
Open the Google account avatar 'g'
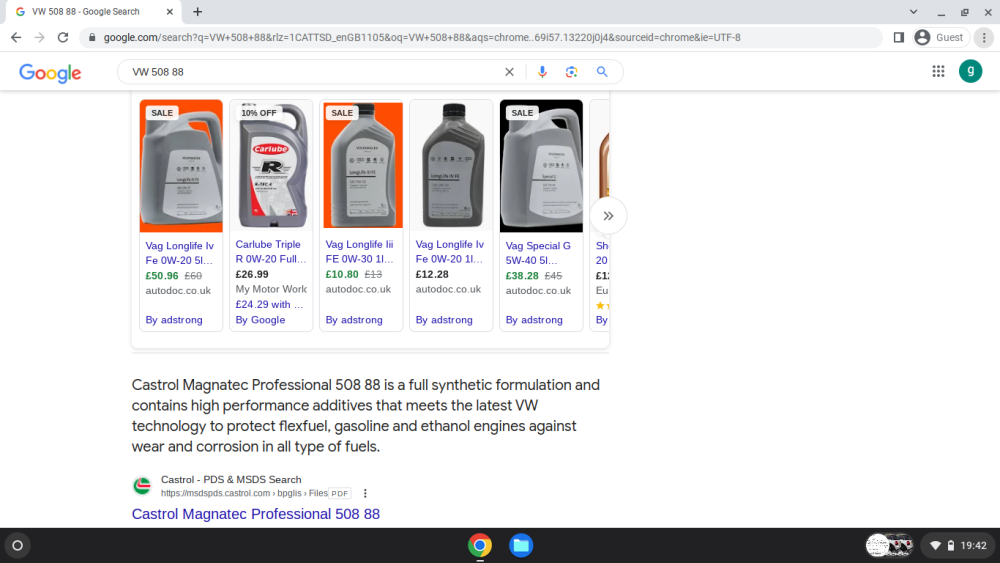tap(971, 71)
